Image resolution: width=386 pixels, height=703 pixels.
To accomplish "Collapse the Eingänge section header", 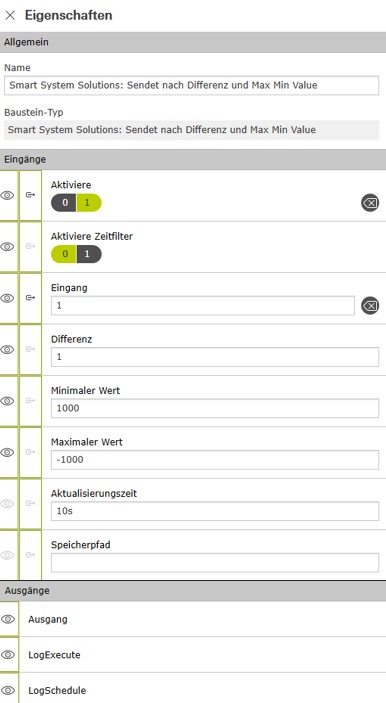I will click(193, 159).
